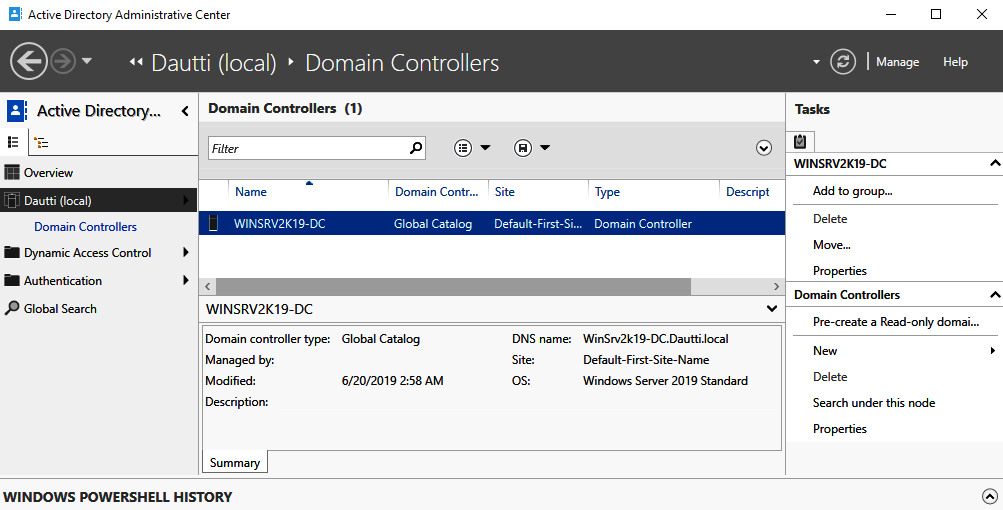
Task: Click the Global Search magnifier icon
Action: [x=12, y=308]
